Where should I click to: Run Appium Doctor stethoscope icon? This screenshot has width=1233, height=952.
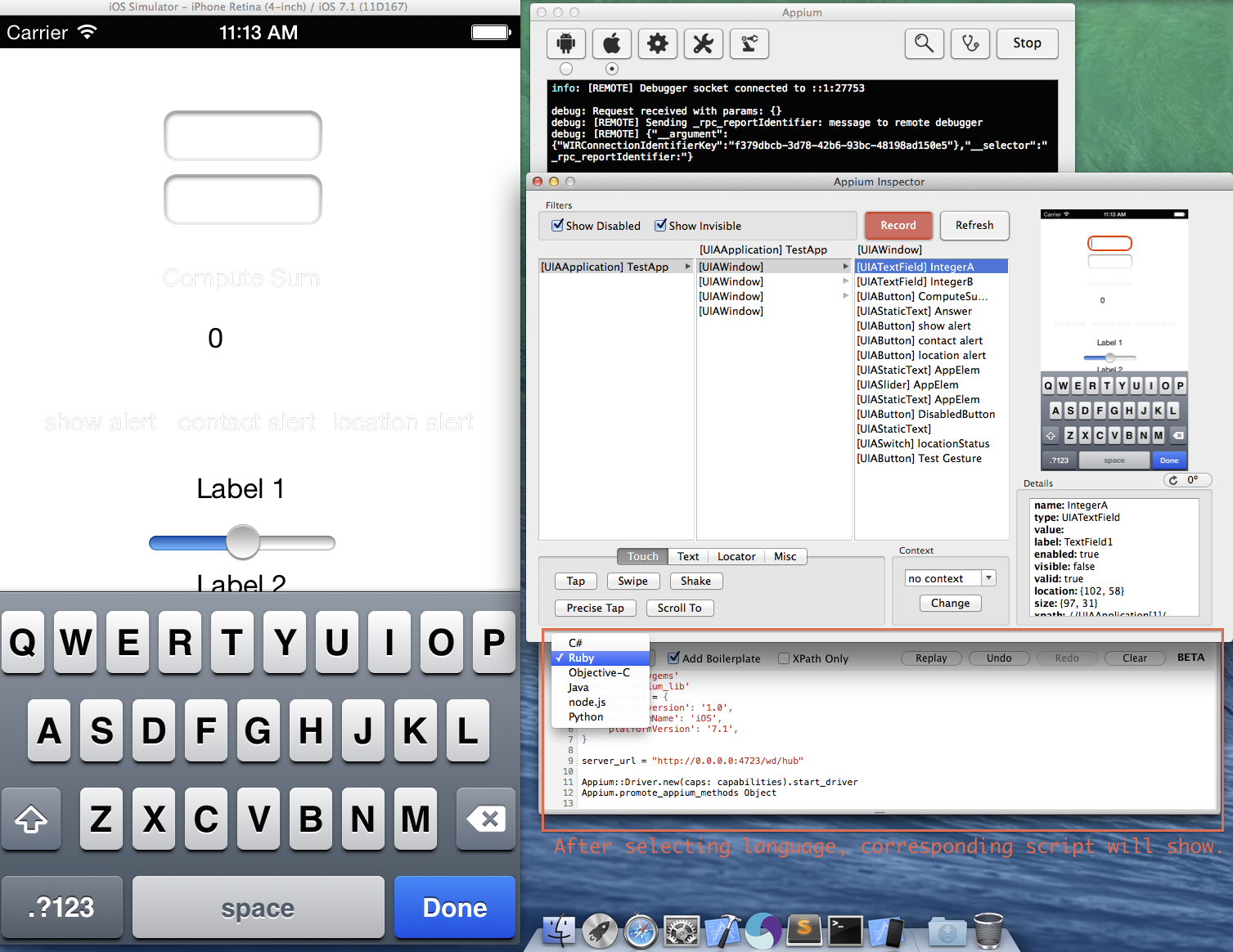pyautogui.click(x=970, y=43)
